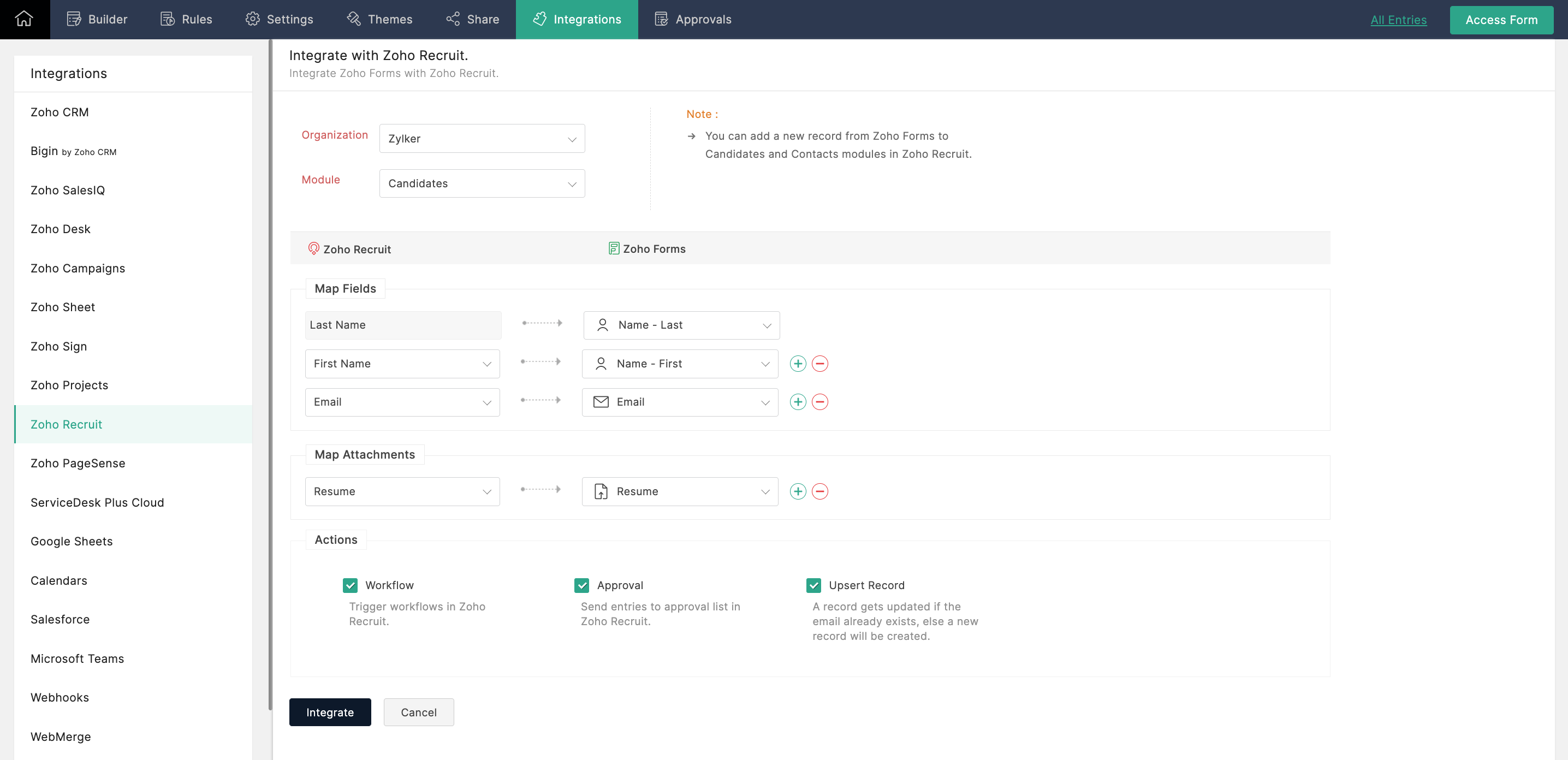Viewport: 1568px width, 760px height.
Task: Click the Cancel button
Action: [418, 712]
